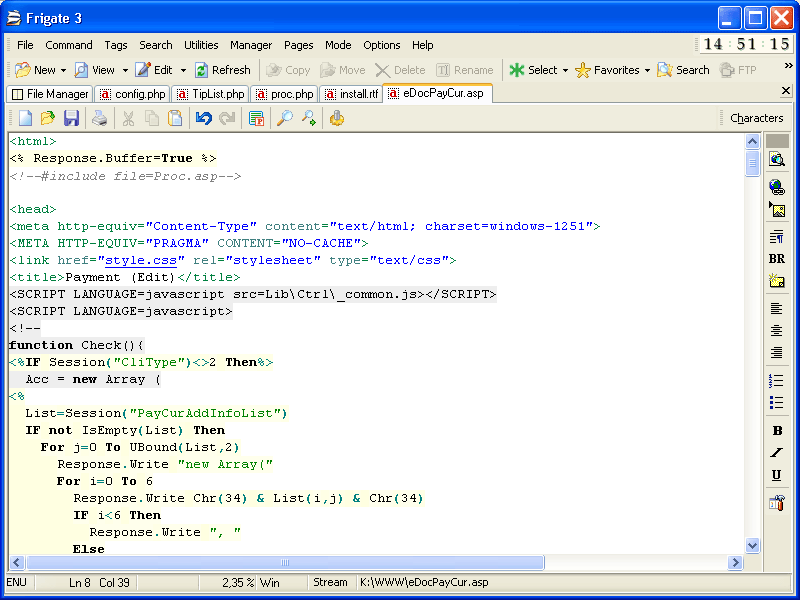Undo the last edit
This screenshot has height=600, width=800.
(x=203, y=118)
